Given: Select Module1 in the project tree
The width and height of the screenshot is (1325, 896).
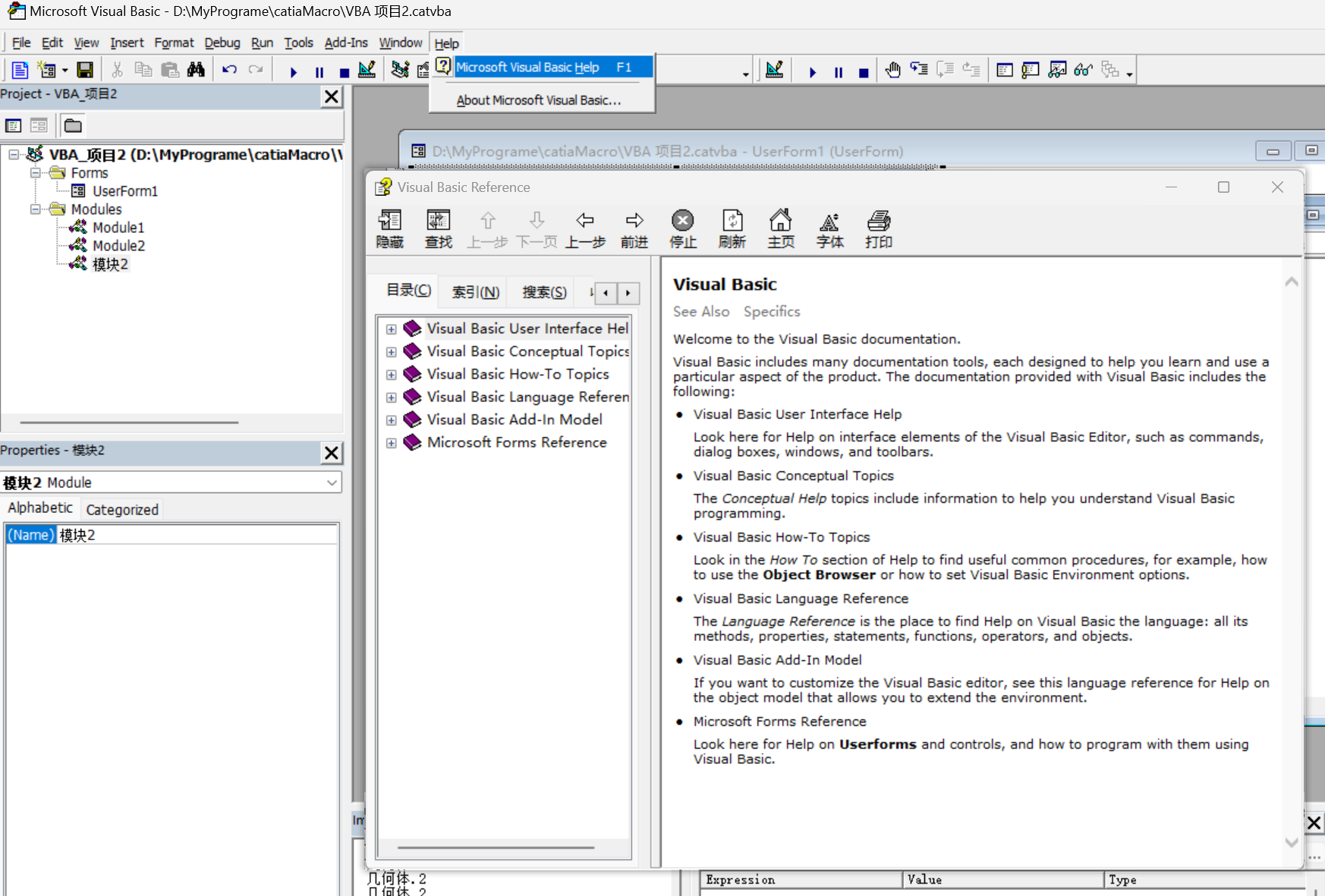Looking at the screenshot, I should click(118, 228).
